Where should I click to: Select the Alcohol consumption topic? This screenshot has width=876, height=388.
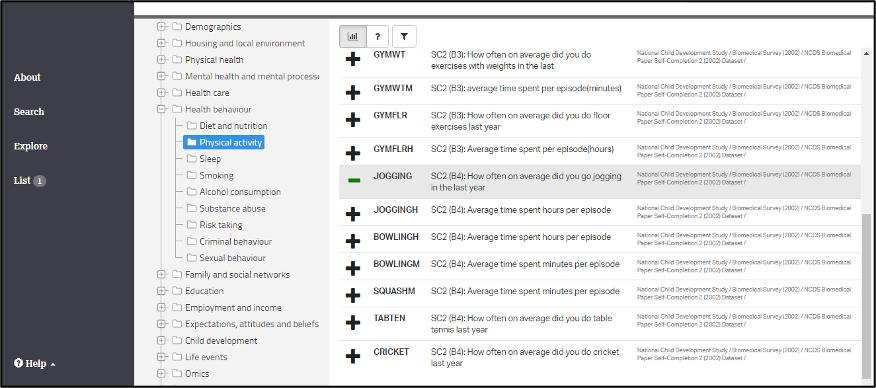coord(240,192)
